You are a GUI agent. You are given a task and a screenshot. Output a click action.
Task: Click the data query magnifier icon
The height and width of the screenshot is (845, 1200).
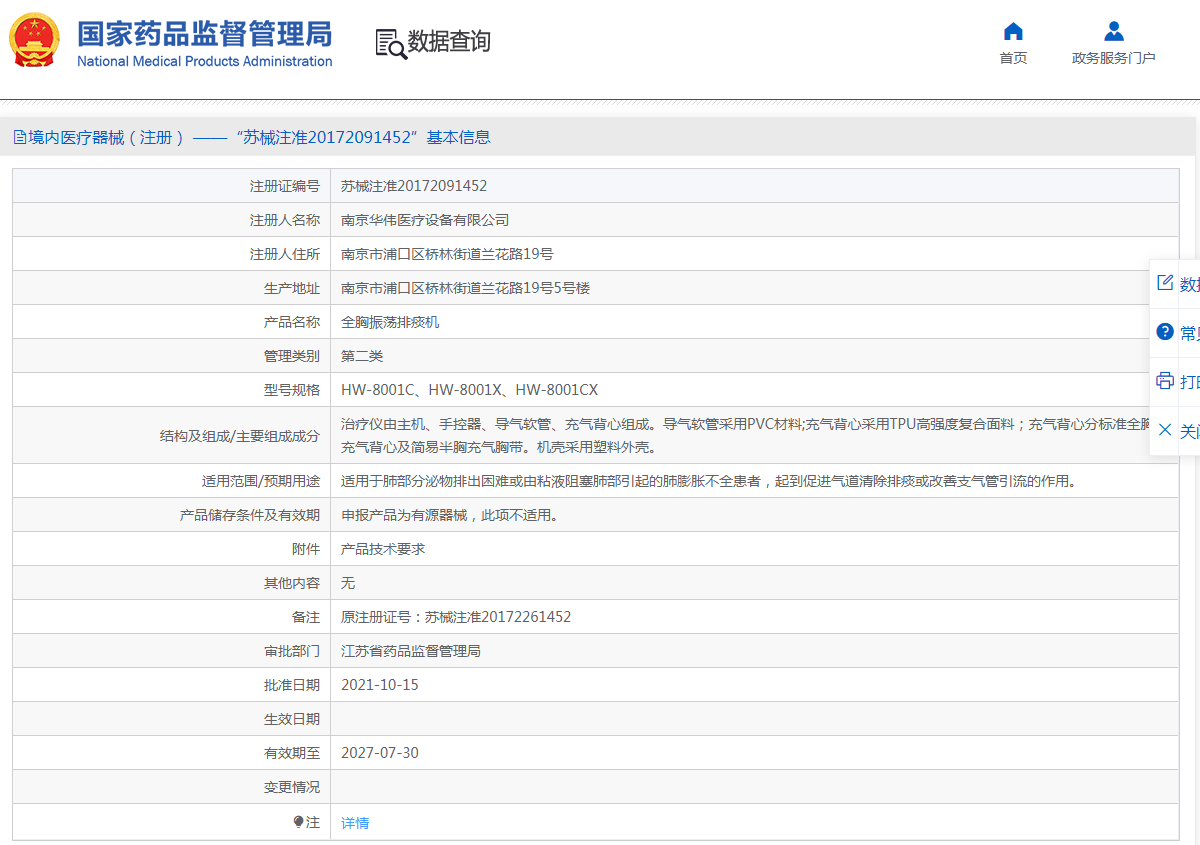pos(391,43)
